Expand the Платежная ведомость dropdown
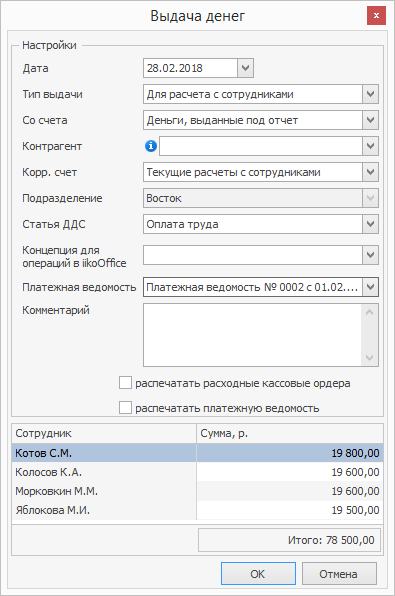 [x=370, y=287]
